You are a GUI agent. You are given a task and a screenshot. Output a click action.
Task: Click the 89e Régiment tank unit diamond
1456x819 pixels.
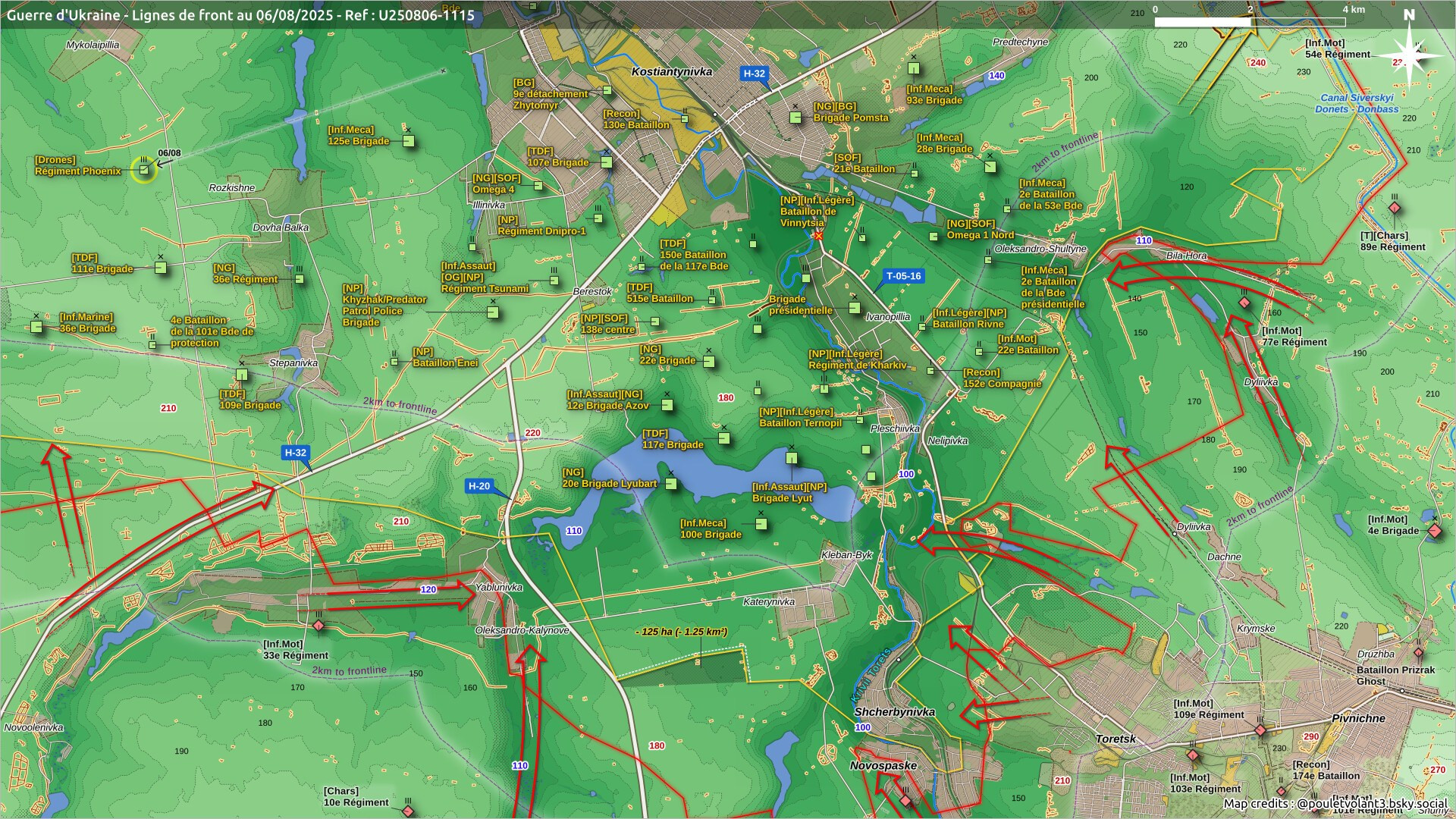tap(1394, 209)
